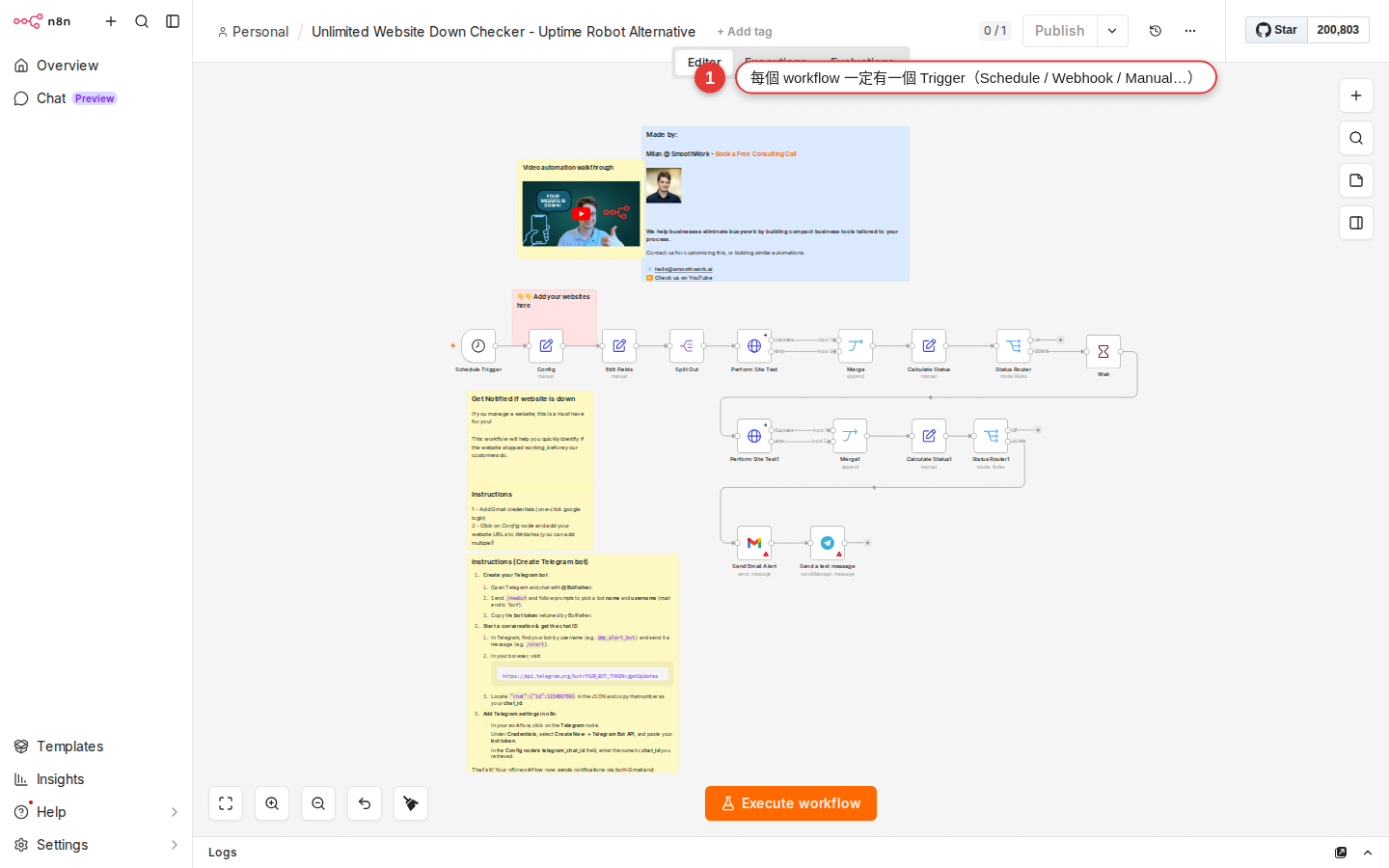Click the workflow name title field
1389x868 pixels.
504,32
